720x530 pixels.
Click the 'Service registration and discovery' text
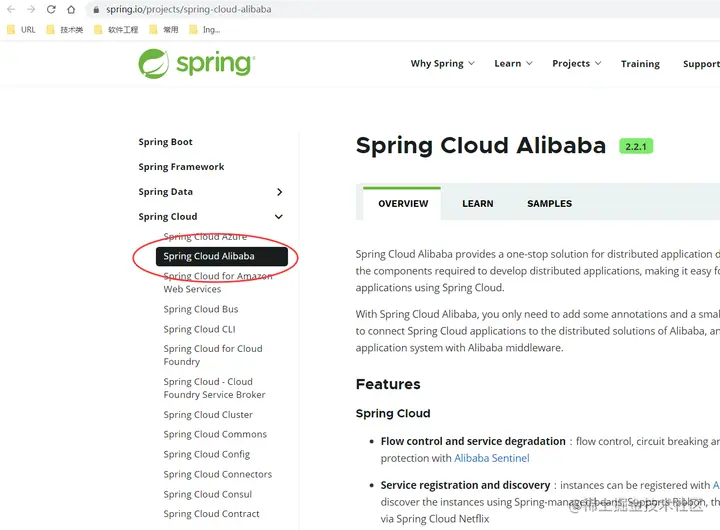click(465, 485)
